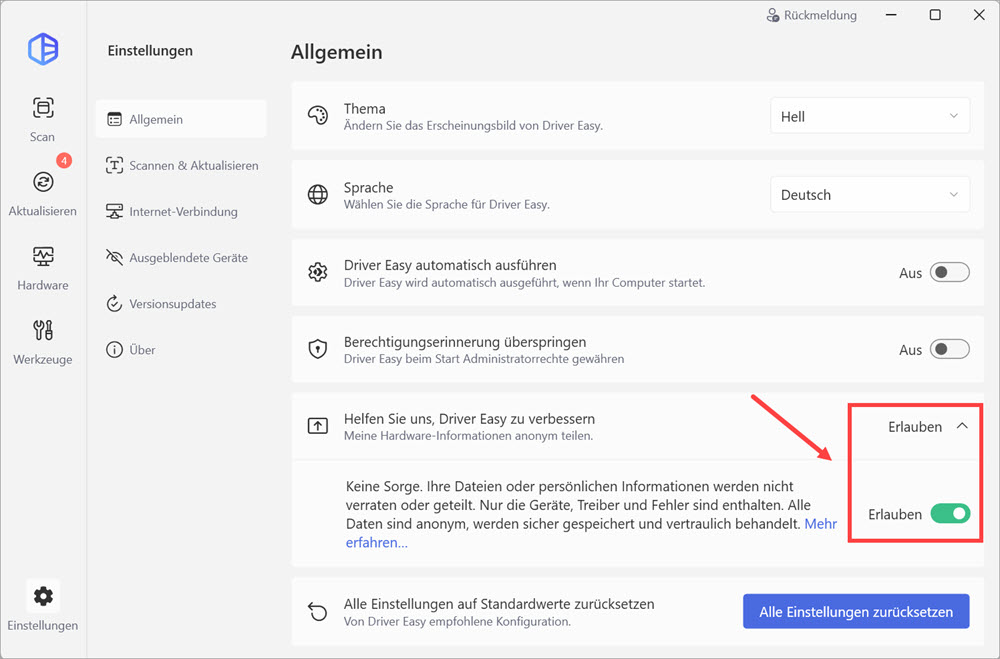Click Alle Einstellungen zurücksetzen button
Image resolution: width=1000 pixels, height=659 pixels.
[x=856, y=611]
